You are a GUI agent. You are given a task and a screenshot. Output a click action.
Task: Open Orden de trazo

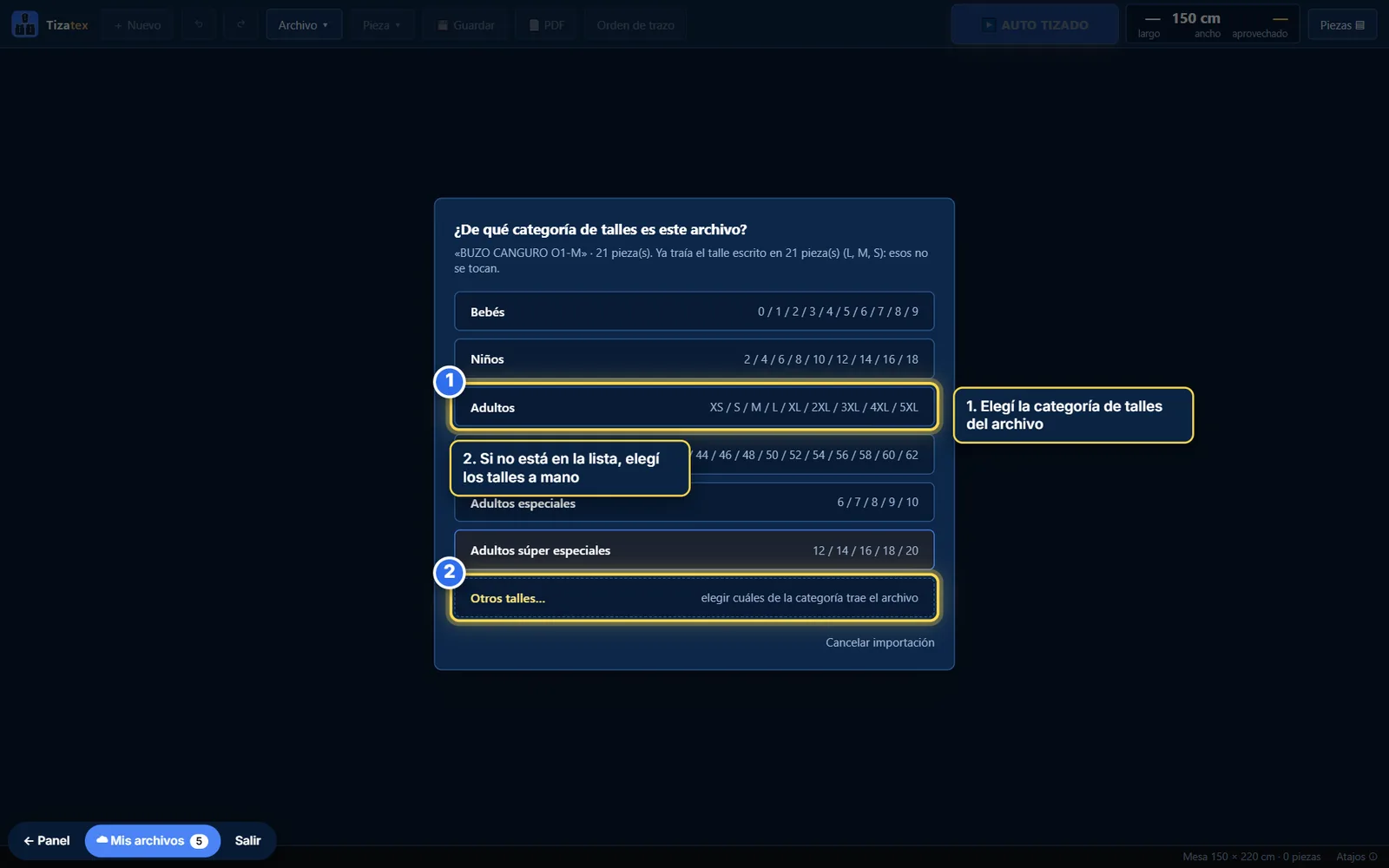pos(635,25)
